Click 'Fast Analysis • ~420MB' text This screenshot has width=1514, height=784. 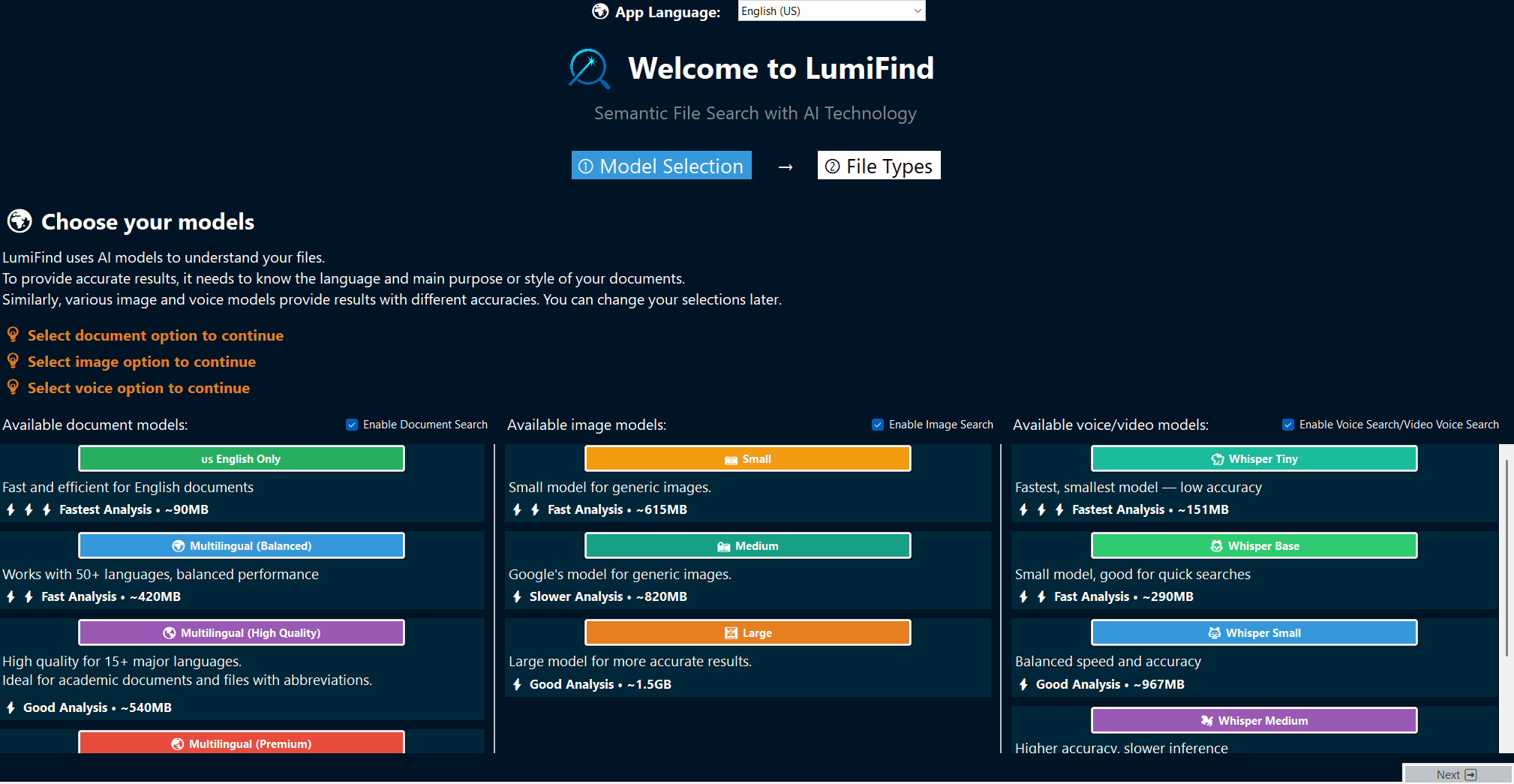point(111,596)
